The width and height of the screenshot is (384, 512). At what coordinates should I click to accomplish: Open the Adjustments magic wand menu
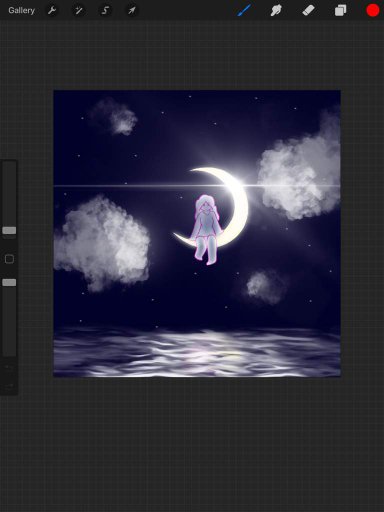coord(79,11)
